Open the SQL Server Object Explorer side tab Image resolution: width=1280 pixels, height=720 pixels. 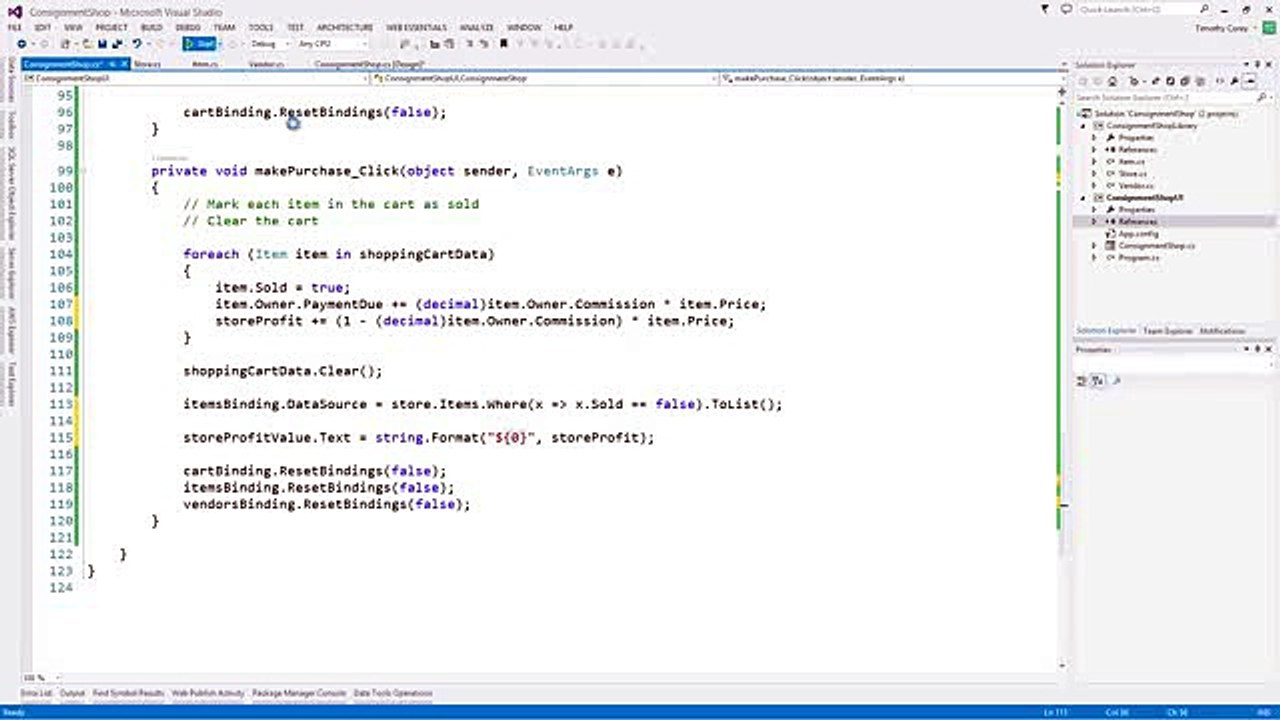(11, 193)
